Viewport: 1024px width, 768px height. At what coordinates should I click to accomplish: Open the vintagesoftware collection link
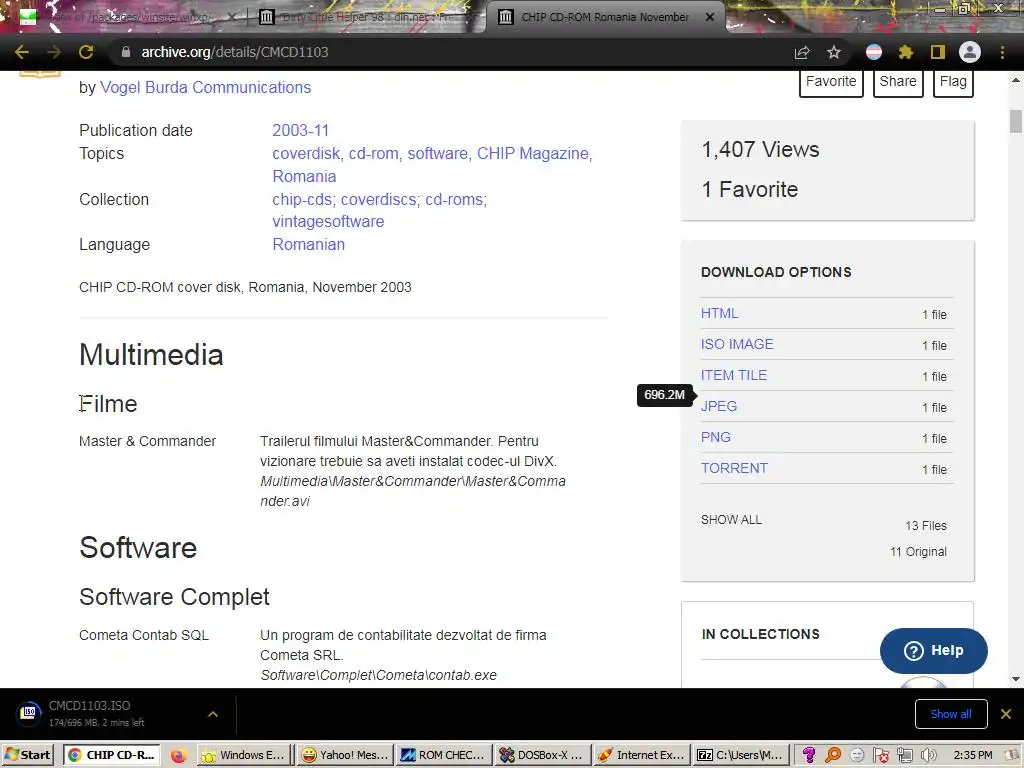[328, 221]
